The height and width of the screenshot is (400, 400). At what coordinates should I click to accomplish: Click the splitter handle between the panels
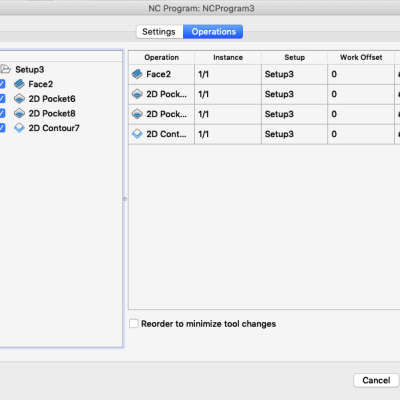[x=125, y=199]
